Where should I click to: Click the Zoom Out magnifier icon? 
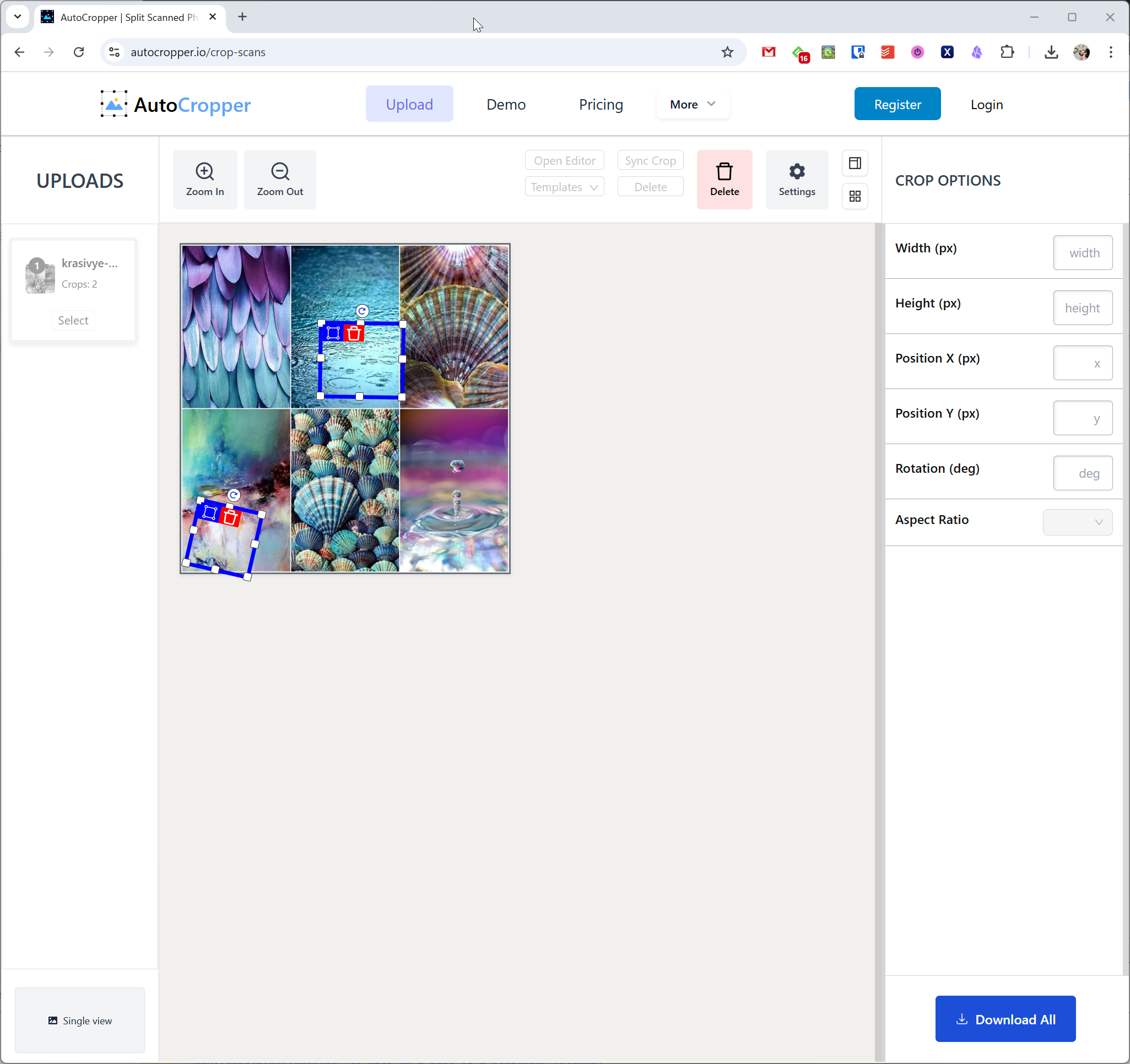coord(280,172)
